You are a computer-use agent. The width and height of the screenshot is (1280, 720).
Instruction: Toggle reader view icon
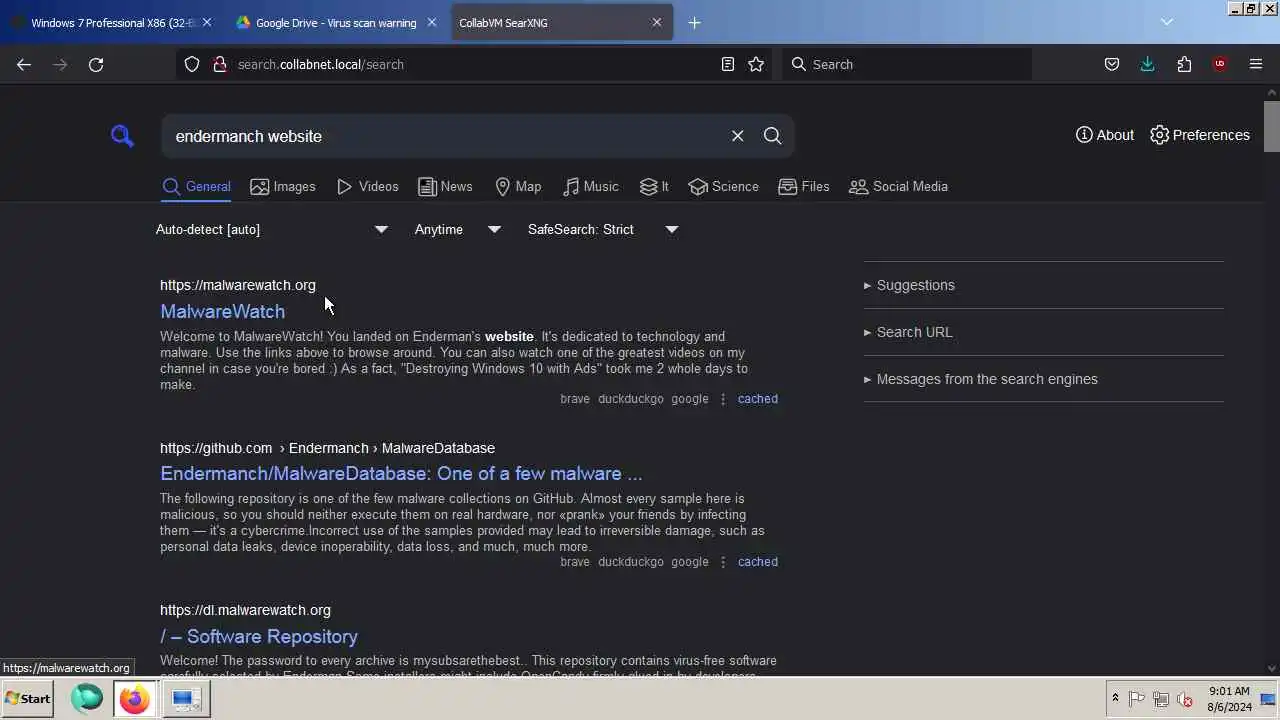click(x=728, y=64)
